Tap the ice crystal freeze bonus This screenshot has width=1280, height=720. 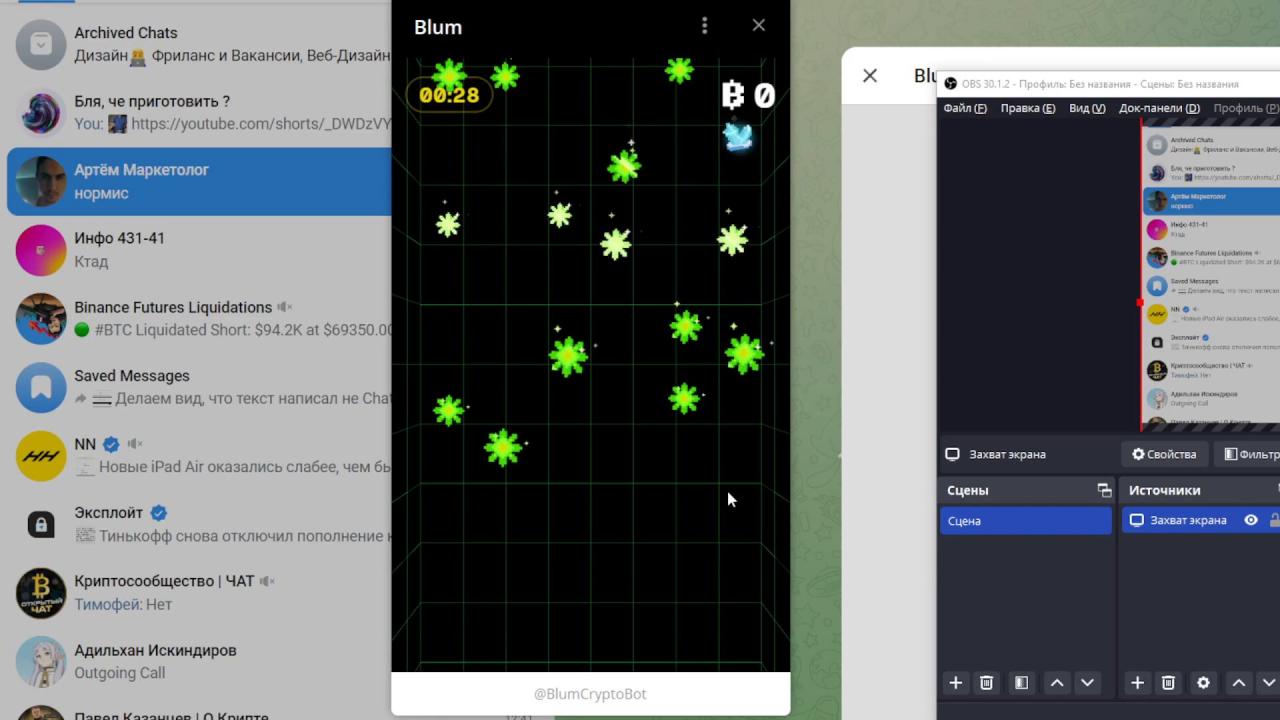coord(738,136)
